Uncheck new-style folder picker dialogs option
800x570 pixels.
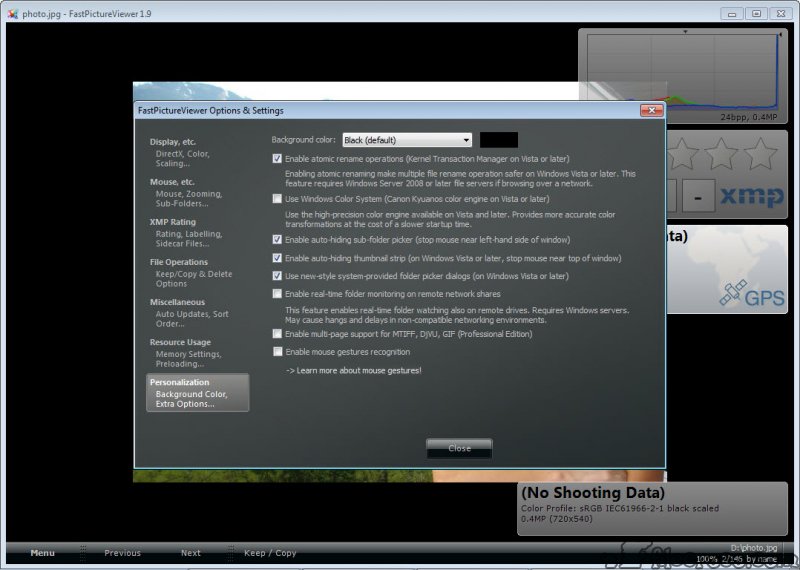(x=277, y=276)
